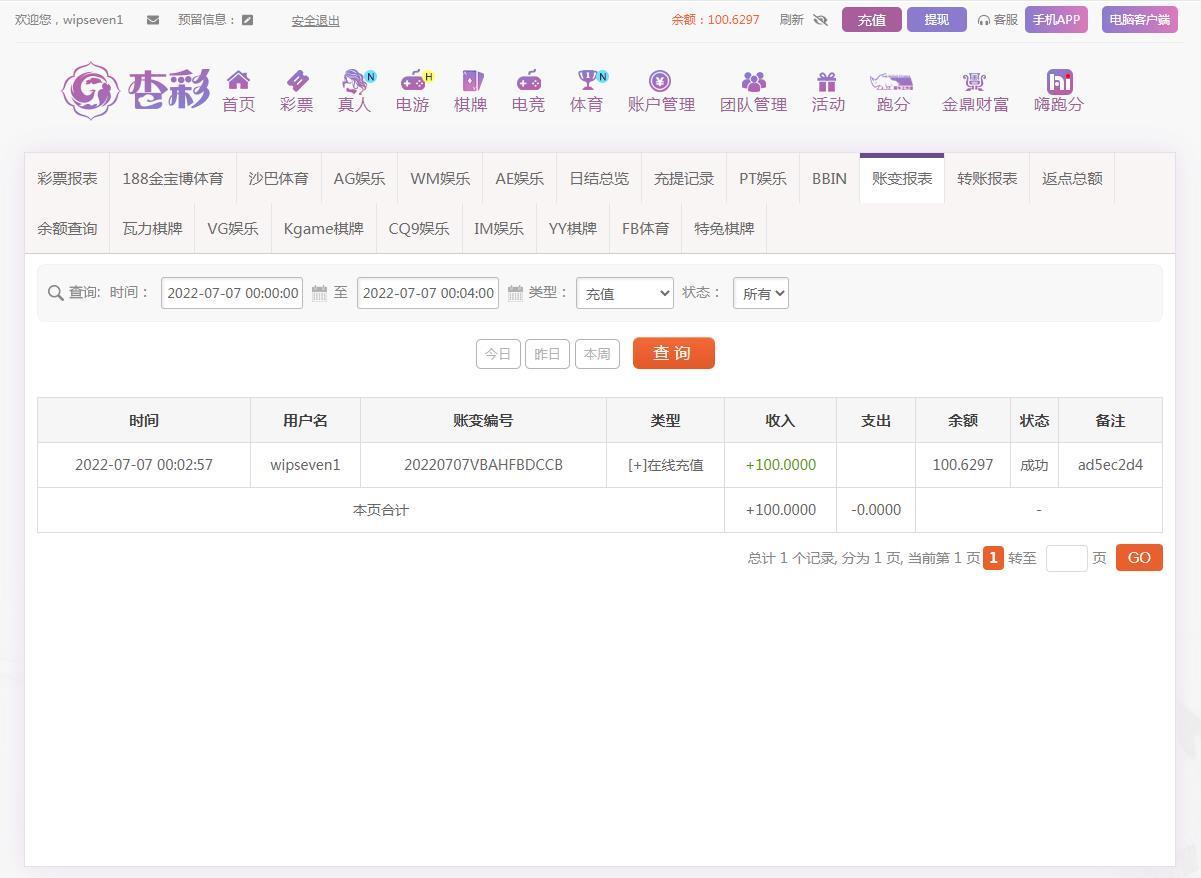The width and height of the screenshot is (1201, 878).
Task: Edit reserved info (预留信息) pencil icon
Action: [x=247, y=20]
